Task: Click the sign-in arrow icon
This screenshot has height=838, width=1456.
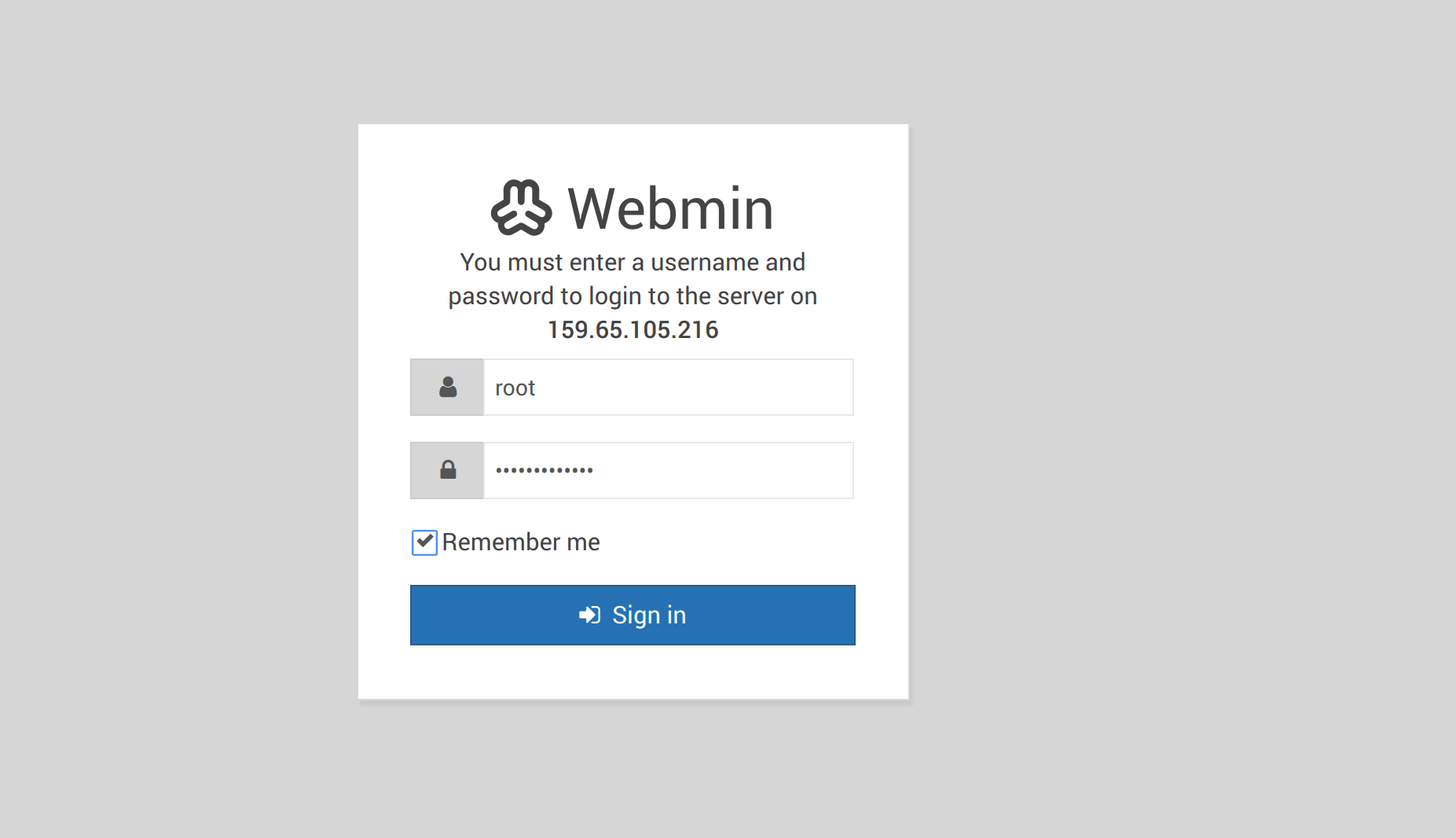Action: [x=590, y=615]
